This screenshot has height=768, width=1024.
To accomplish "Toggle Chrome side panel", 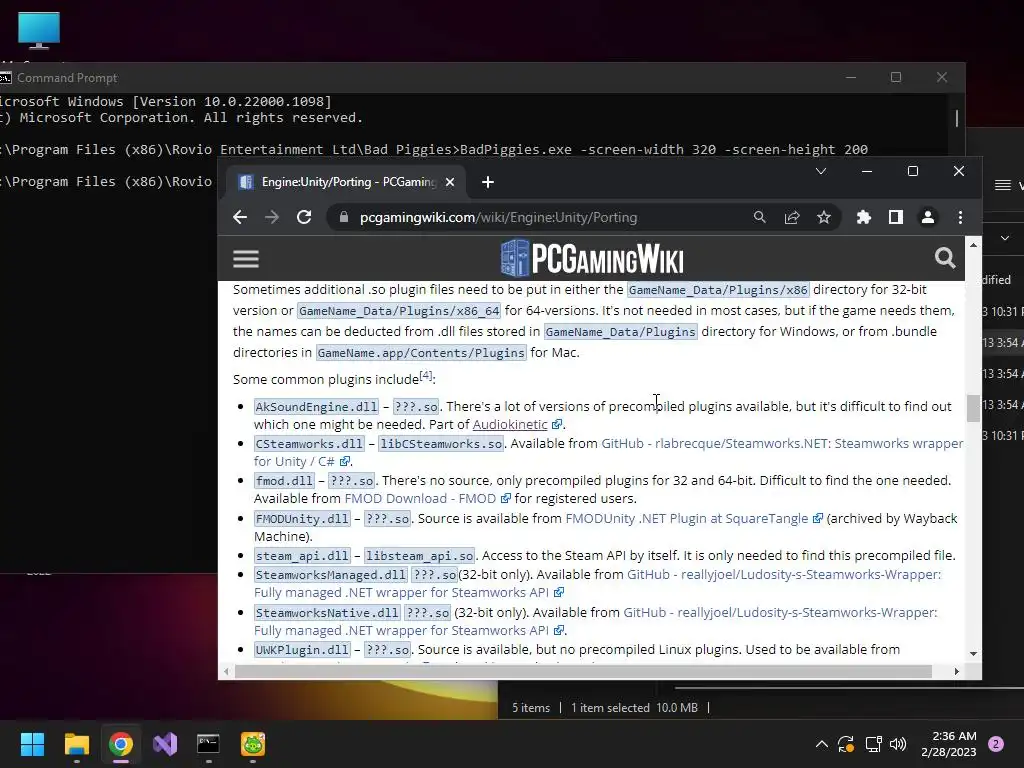I will 895,217.
